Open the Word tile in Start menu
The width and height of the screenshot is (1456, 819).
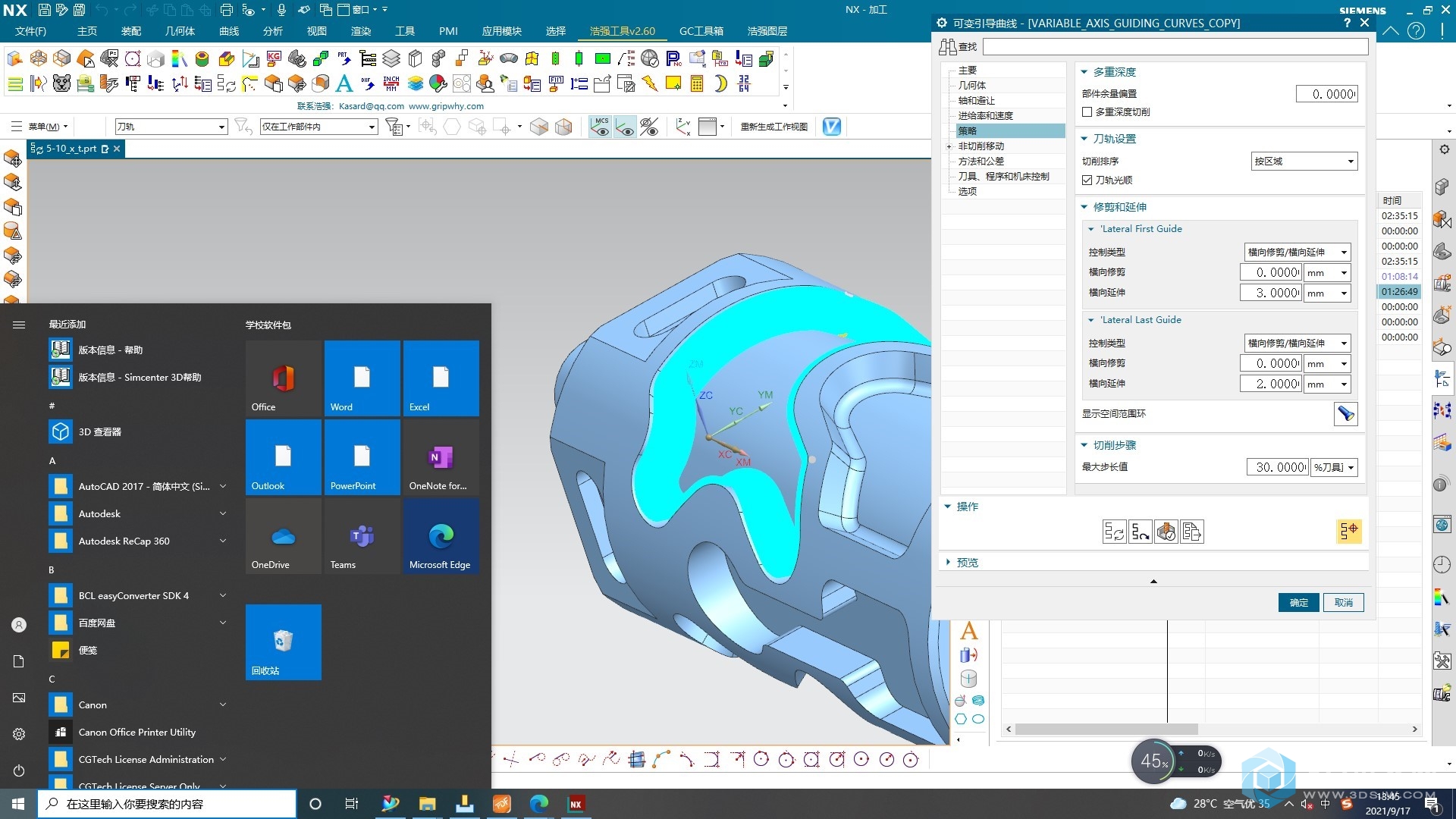[362, 378]
